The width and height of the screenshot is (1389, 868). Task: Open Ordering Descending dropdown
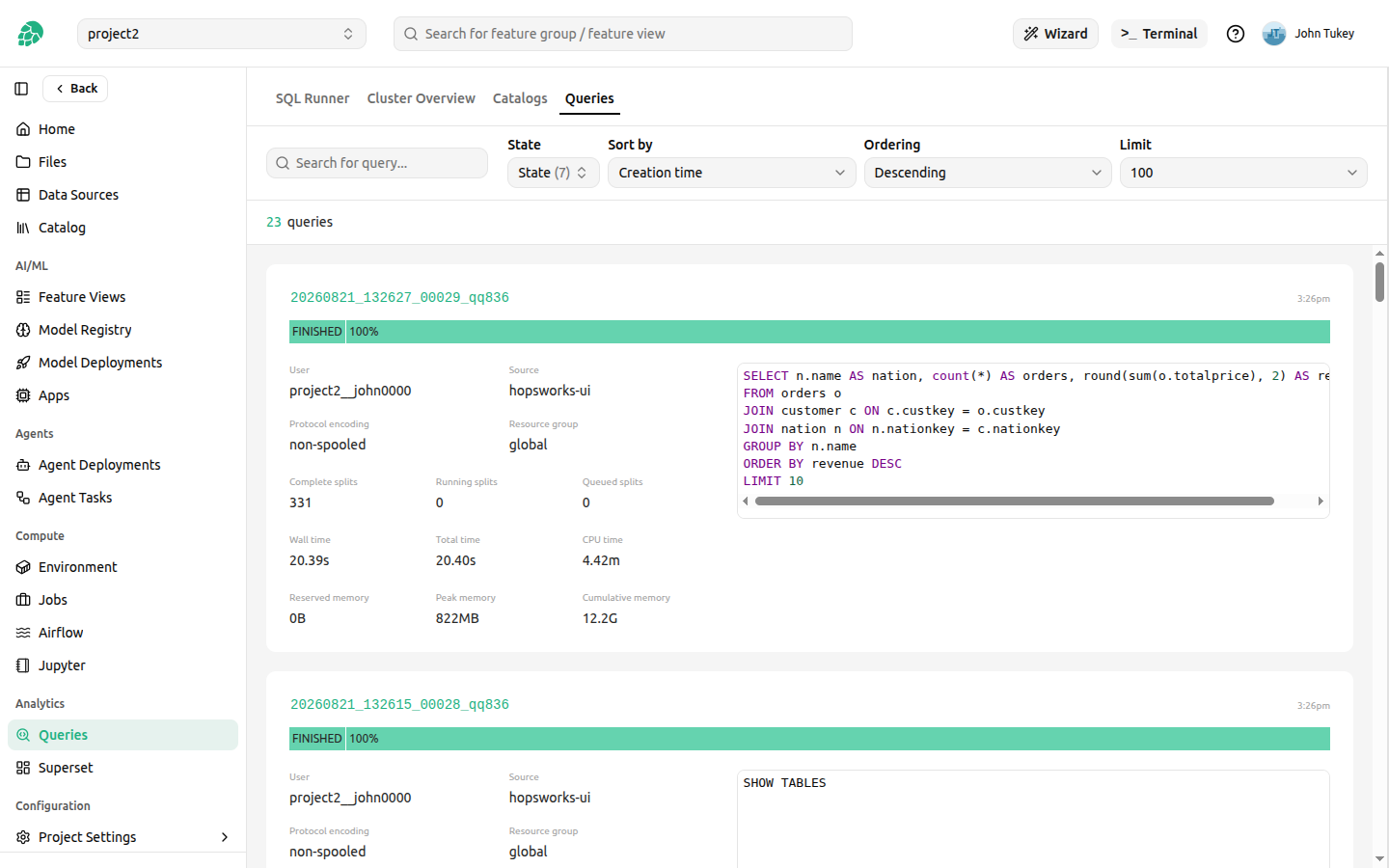click(988, 173)
